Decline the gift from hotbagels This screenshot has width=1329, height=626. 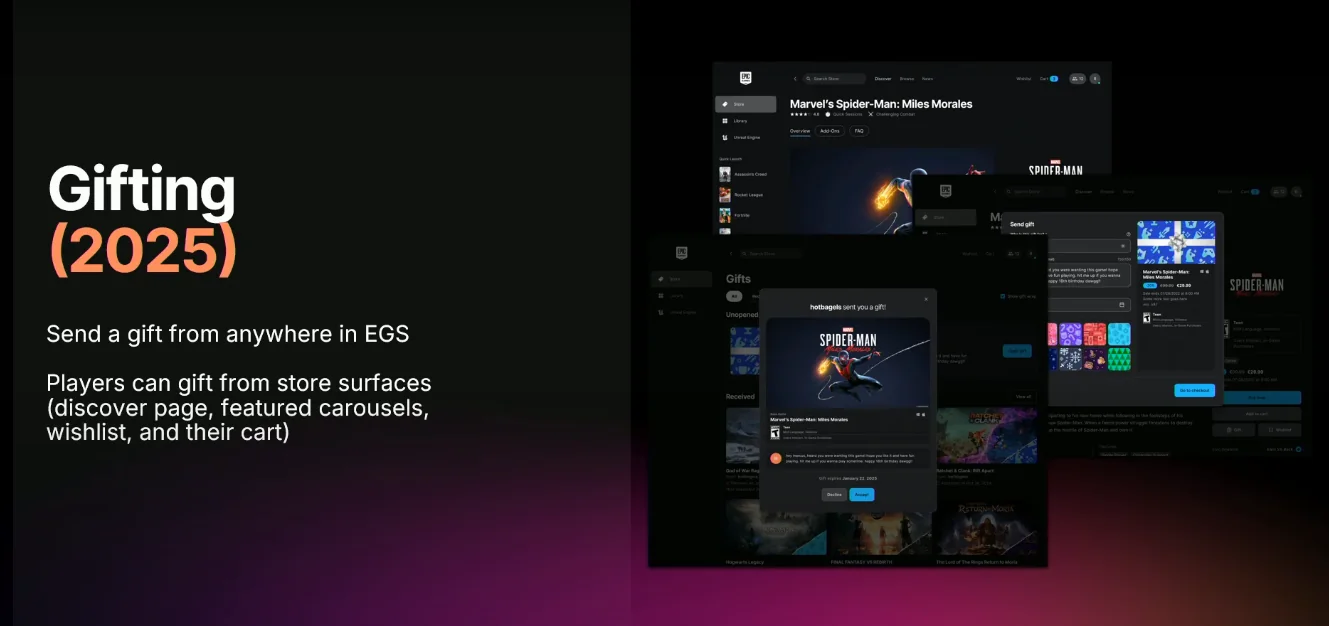834,494
